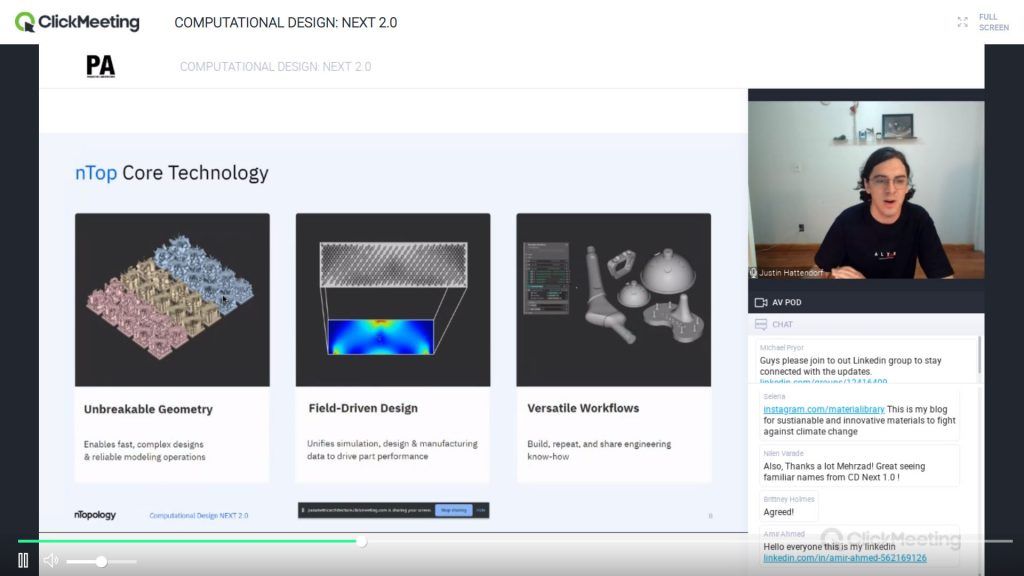Mute audio with the speaker icon
1024x576 pixels.
(51, 560)
